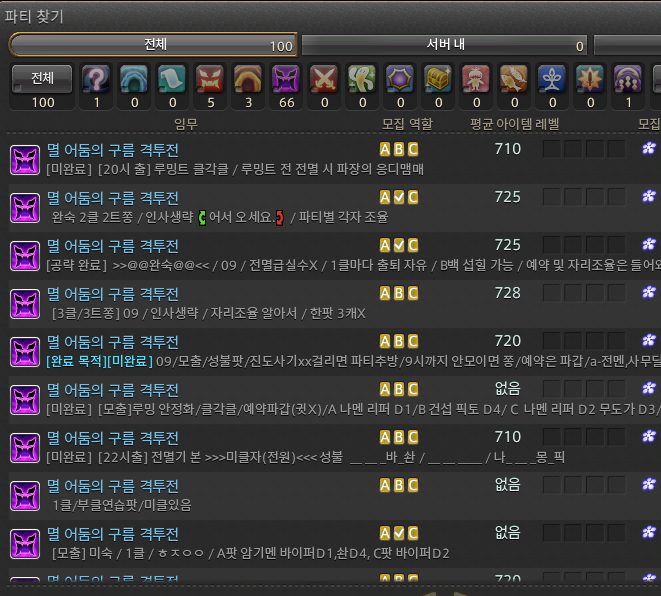
Task: Switch to the 전체 tab showing 100
Action: click(x=153, y=45)
